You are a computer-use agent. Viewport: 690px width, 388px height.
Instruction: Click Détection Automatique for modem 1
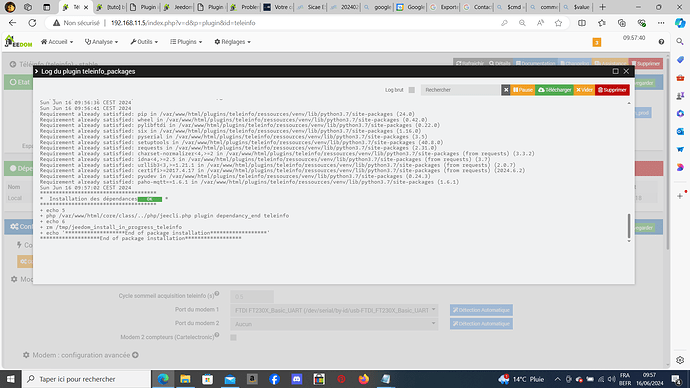pos(481,310)
